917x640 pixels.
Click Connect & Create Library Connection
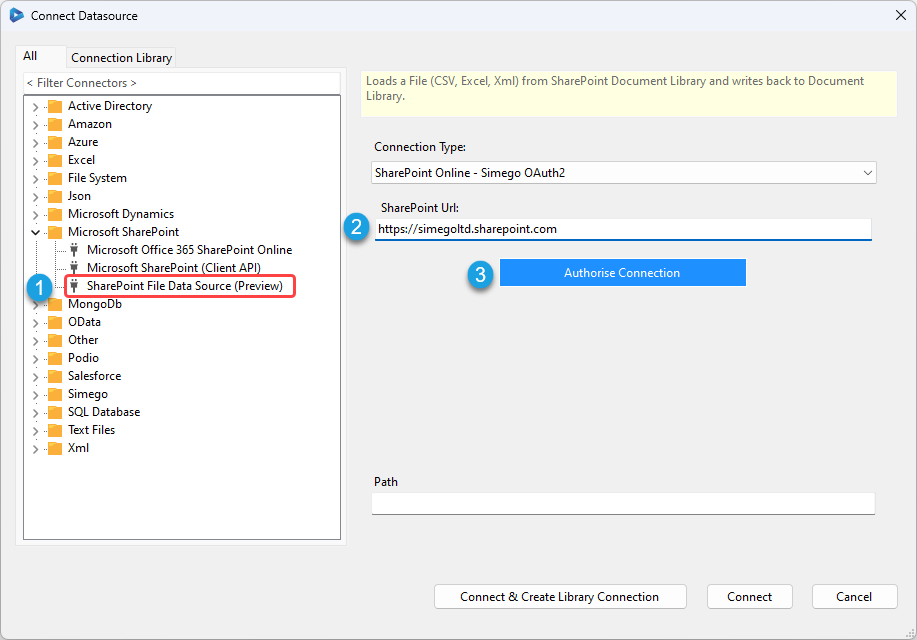tap(559, 596)
